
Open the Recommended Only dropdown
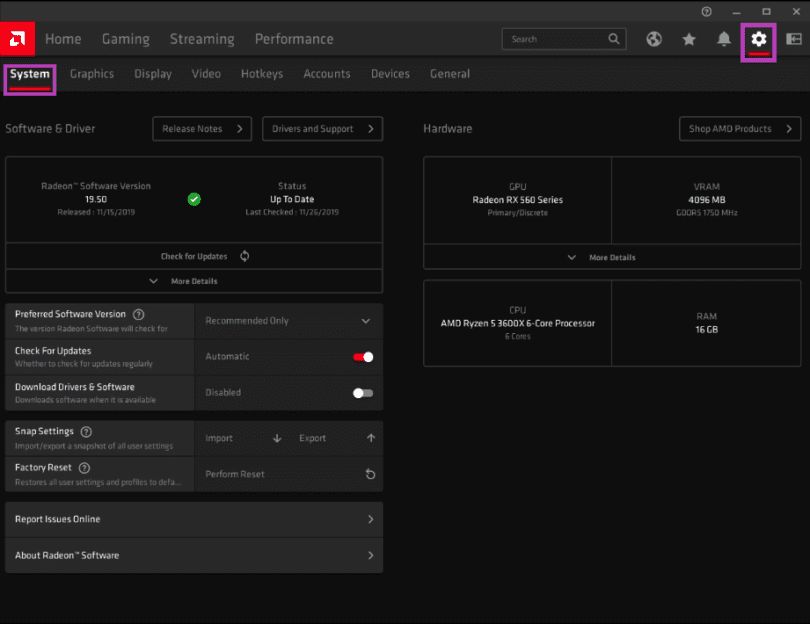click(x=288, y=320)
